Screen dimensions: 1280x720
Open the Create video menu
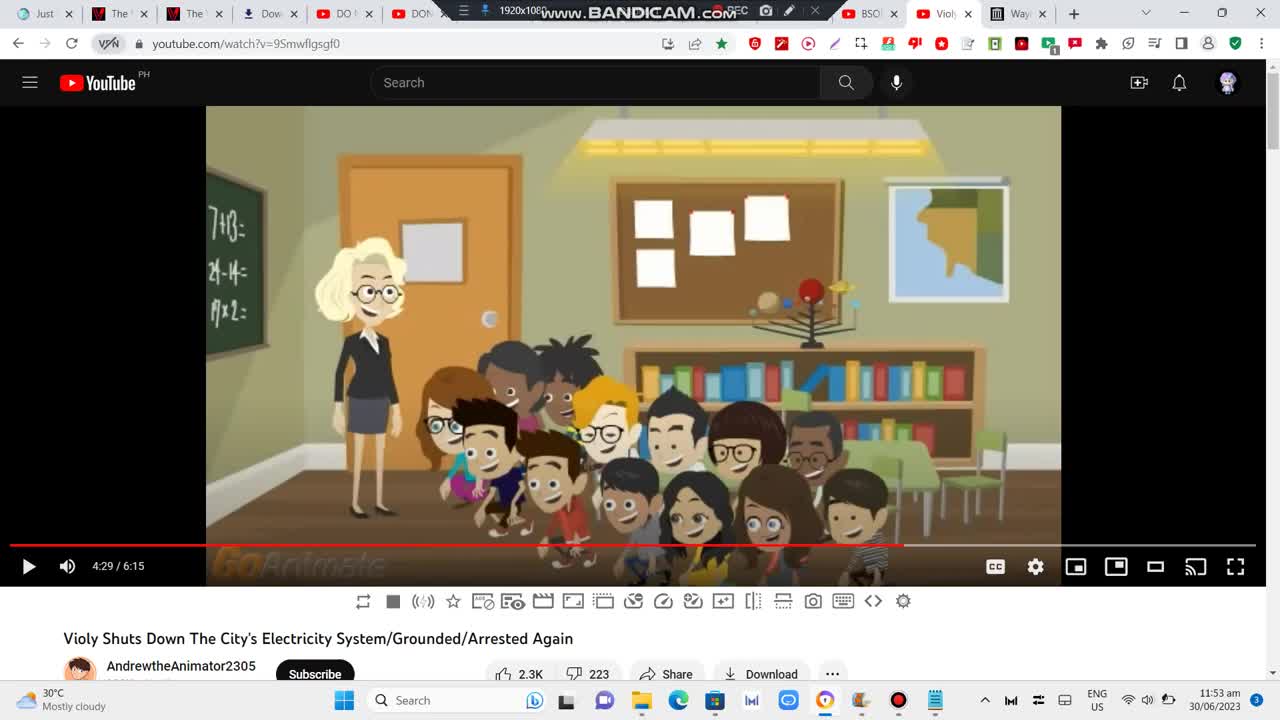click(x=1139, y=83)
